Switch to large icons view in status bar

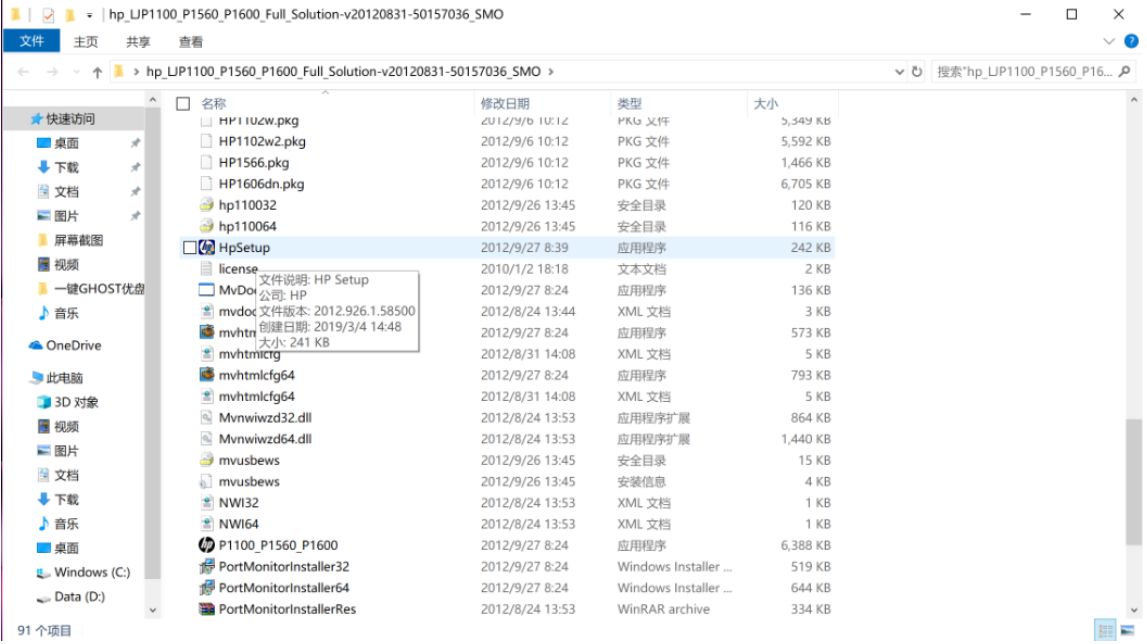(1128, 630)
